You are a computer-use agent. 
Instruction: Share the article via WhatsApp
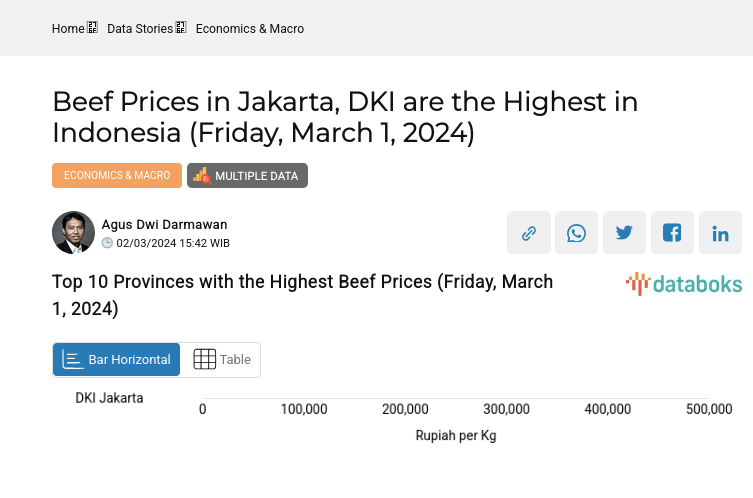point(577,233)
